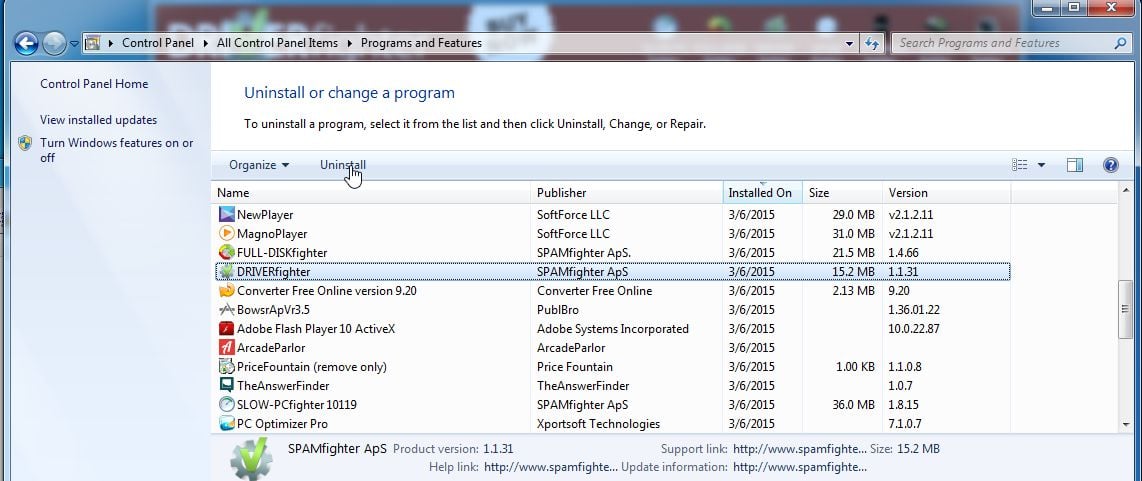Sort by the Version column header
Screen dimensions: 1142x481
point(947,193)
